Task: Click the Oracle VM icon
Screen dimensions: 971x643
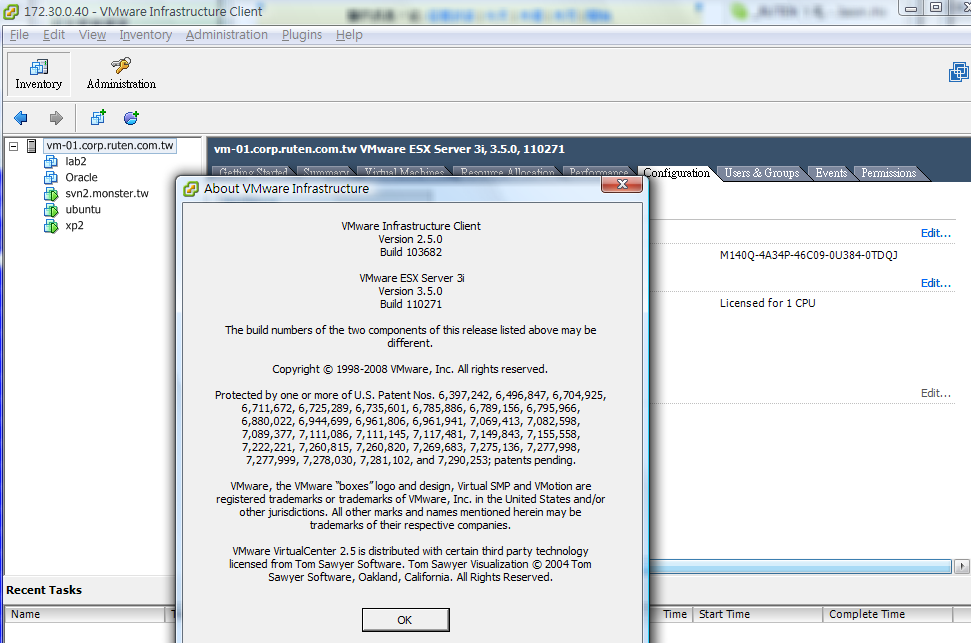Action: click(51, 178)
